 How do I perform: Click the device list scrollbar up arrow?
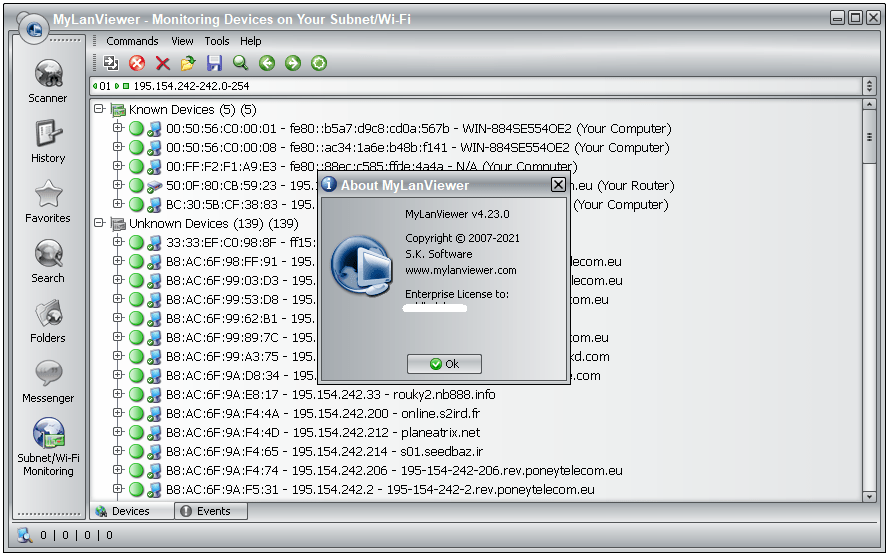coord(869,105)
